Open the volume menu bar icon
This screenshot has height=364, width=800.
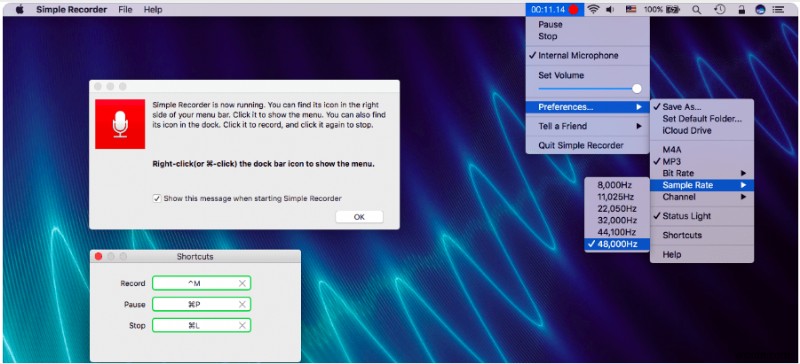610,10
